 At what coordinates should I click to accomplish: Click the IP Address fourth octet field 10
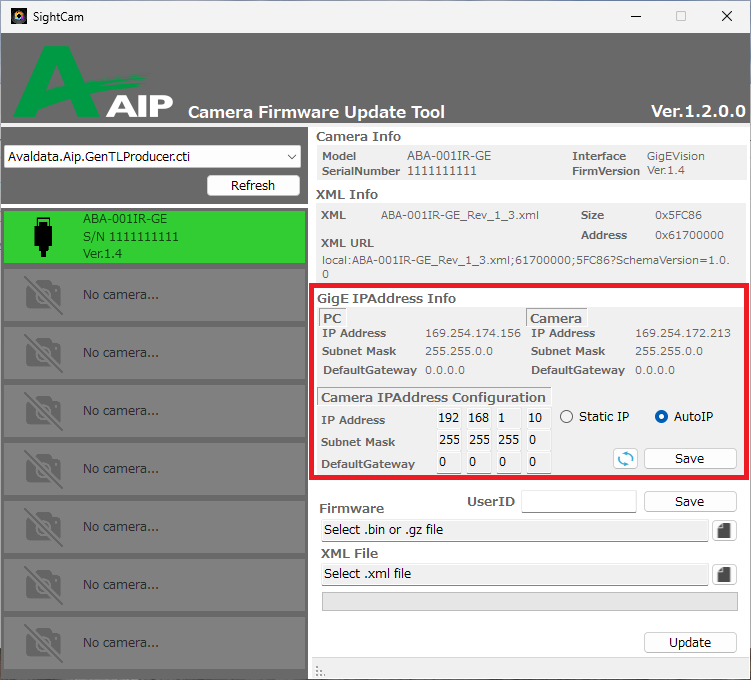pyautogui.click(x=538, y=418)
